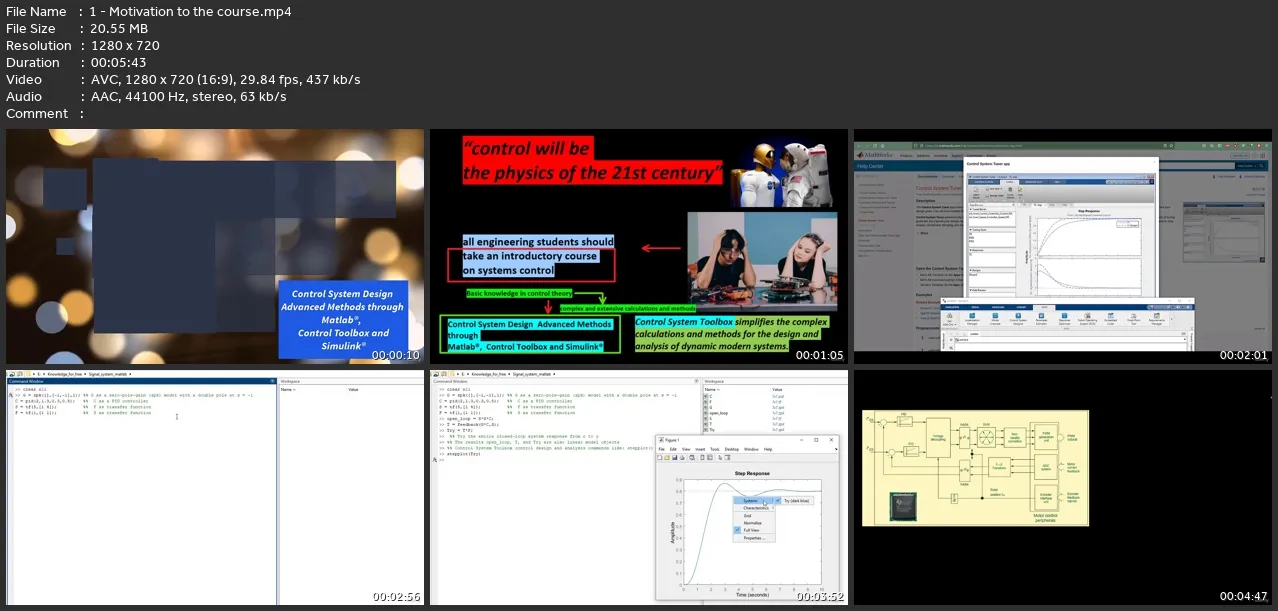Switch to APPS tab in Simulink window
This screenshot has height=611, width=1278.
pyautogui.click(x=1044, y=307)
